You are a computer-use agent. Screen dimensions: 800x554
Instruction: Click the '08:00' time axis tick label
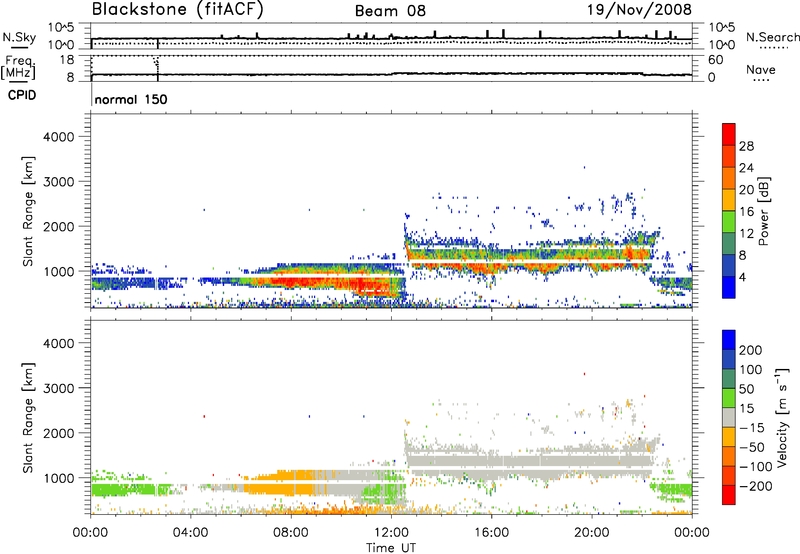tap(291, 533)
